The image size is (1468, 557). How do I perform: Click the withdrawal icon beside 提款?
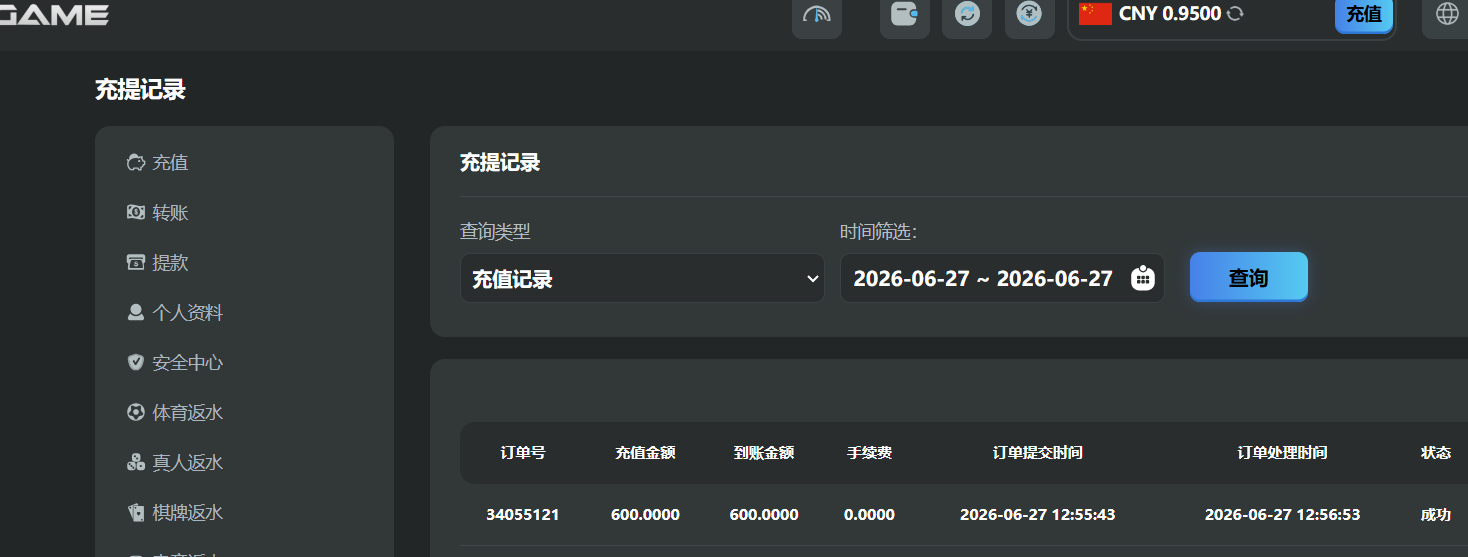(x=136, y=262)
